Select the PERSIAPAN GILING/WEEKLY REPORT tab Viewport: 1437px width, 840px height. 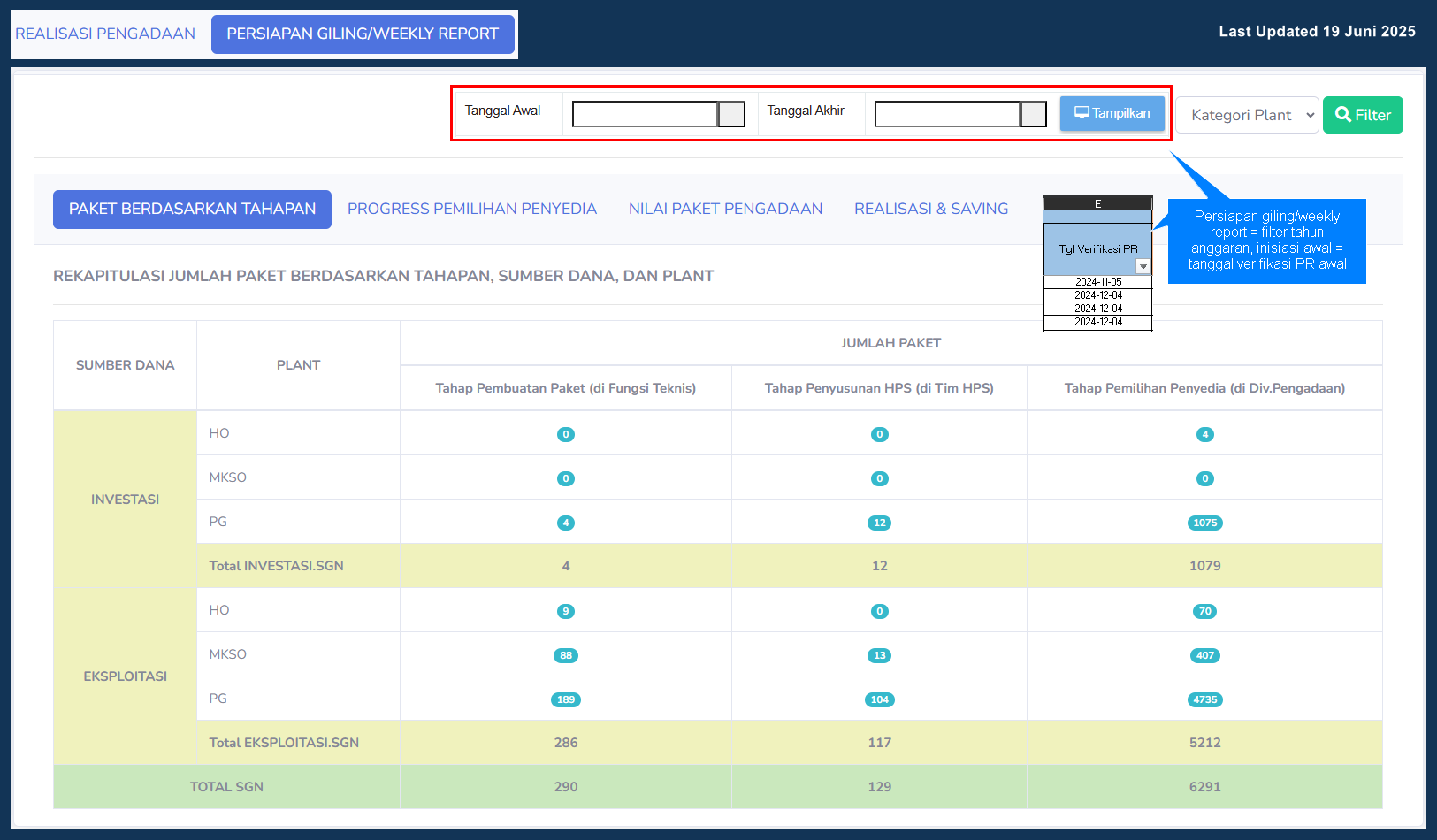click(x=363, y=34)
